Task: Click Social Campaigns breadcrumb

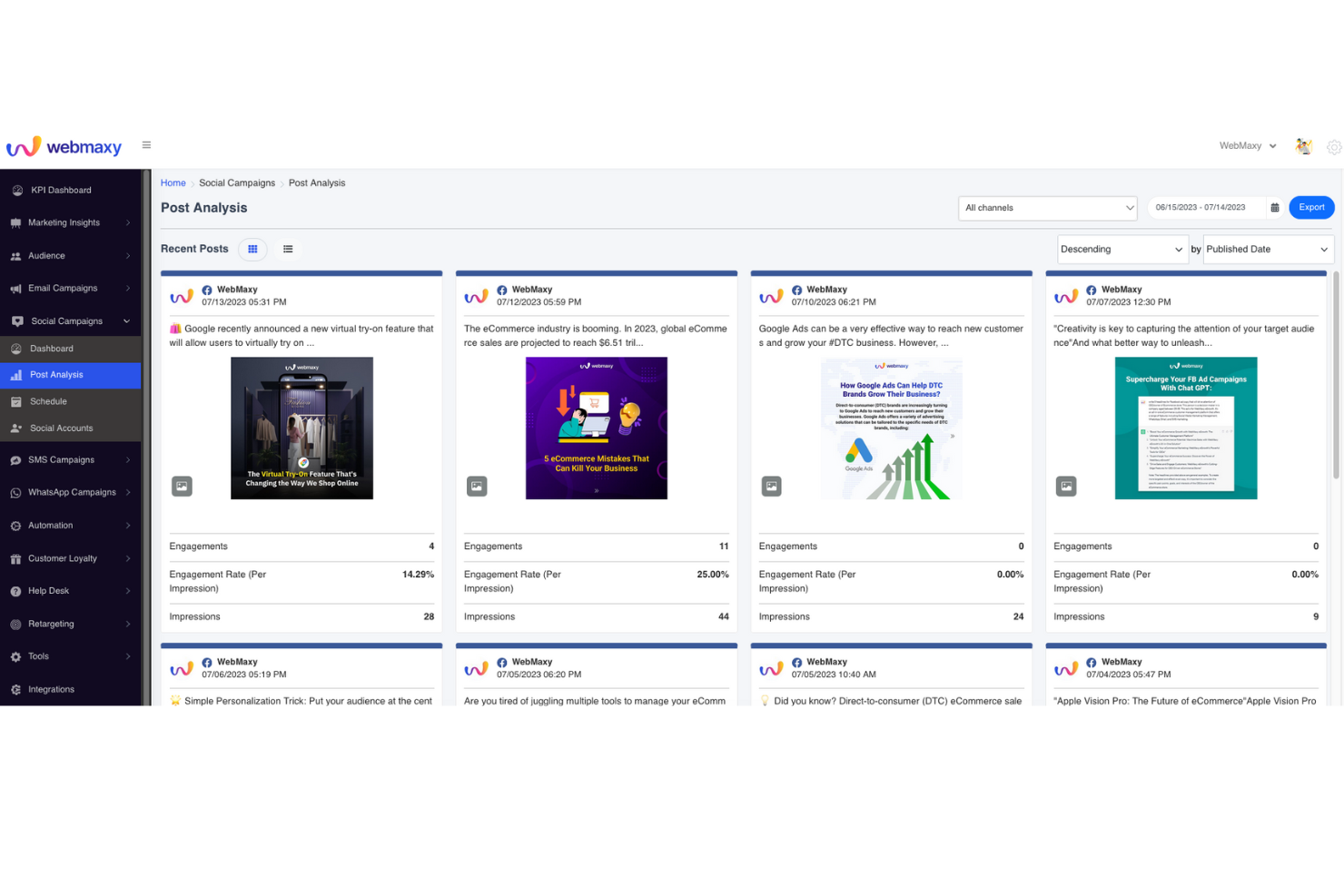Action: 237,183
